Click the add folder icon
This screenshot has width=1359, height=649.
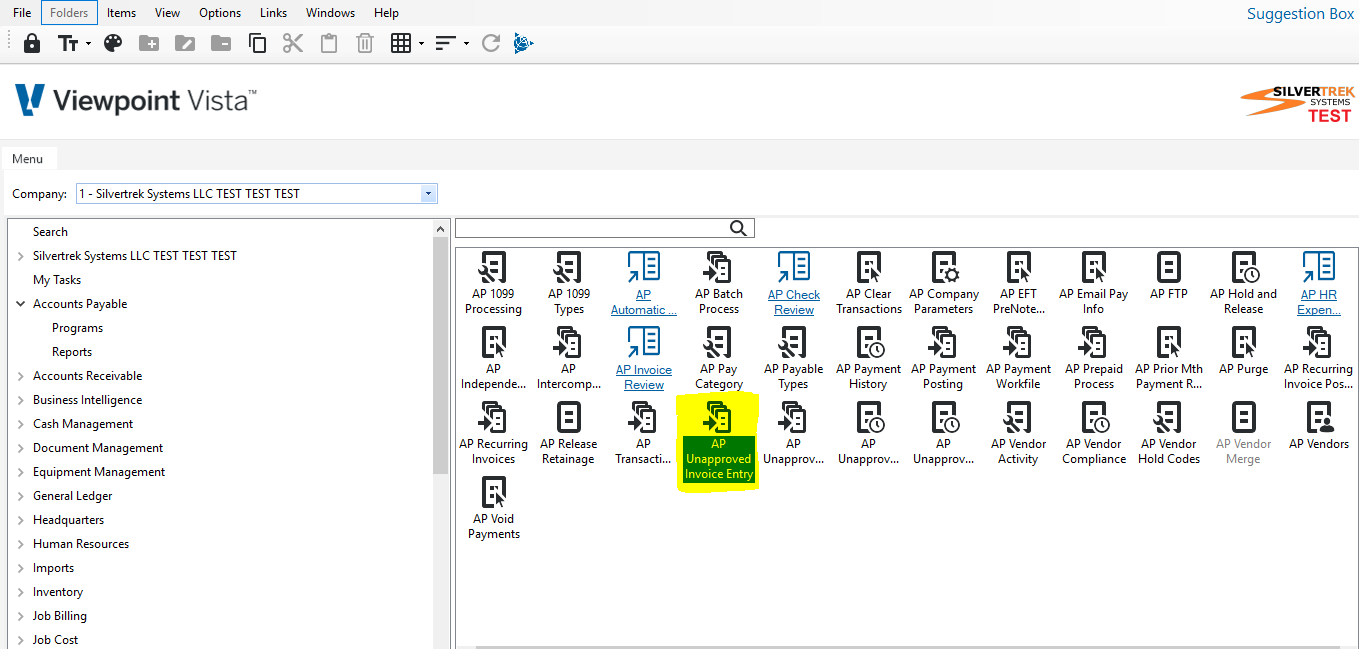[x=149, y=43]
